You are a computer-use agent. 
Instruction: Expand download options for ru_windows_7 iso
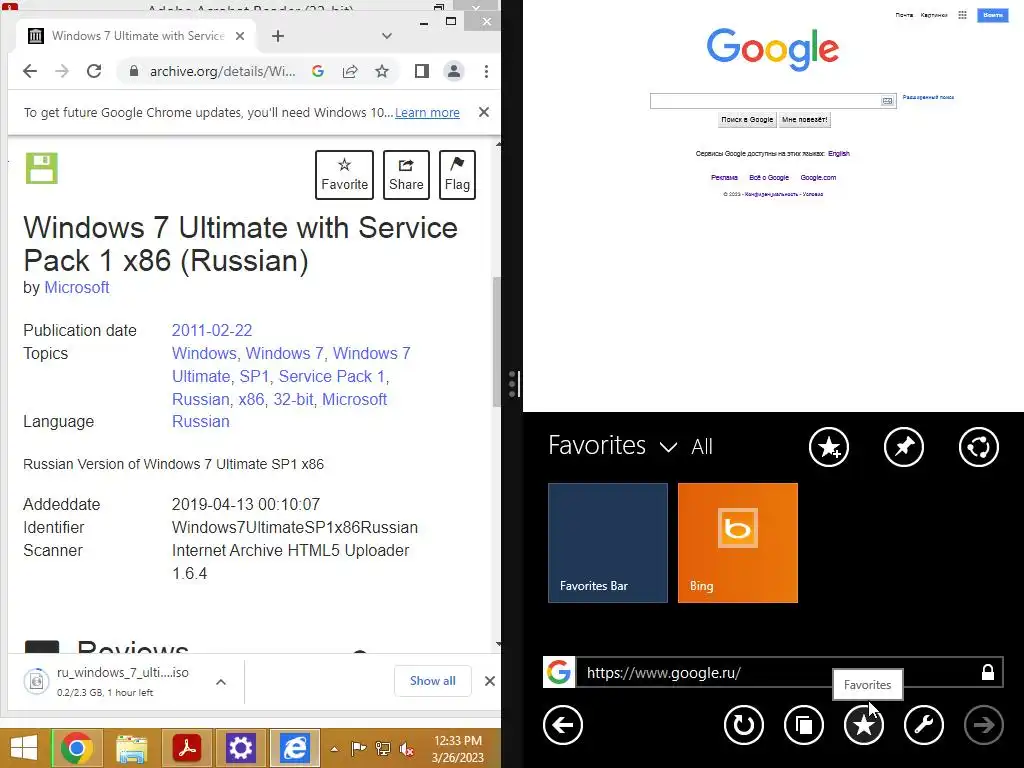[x=221, y=682]
